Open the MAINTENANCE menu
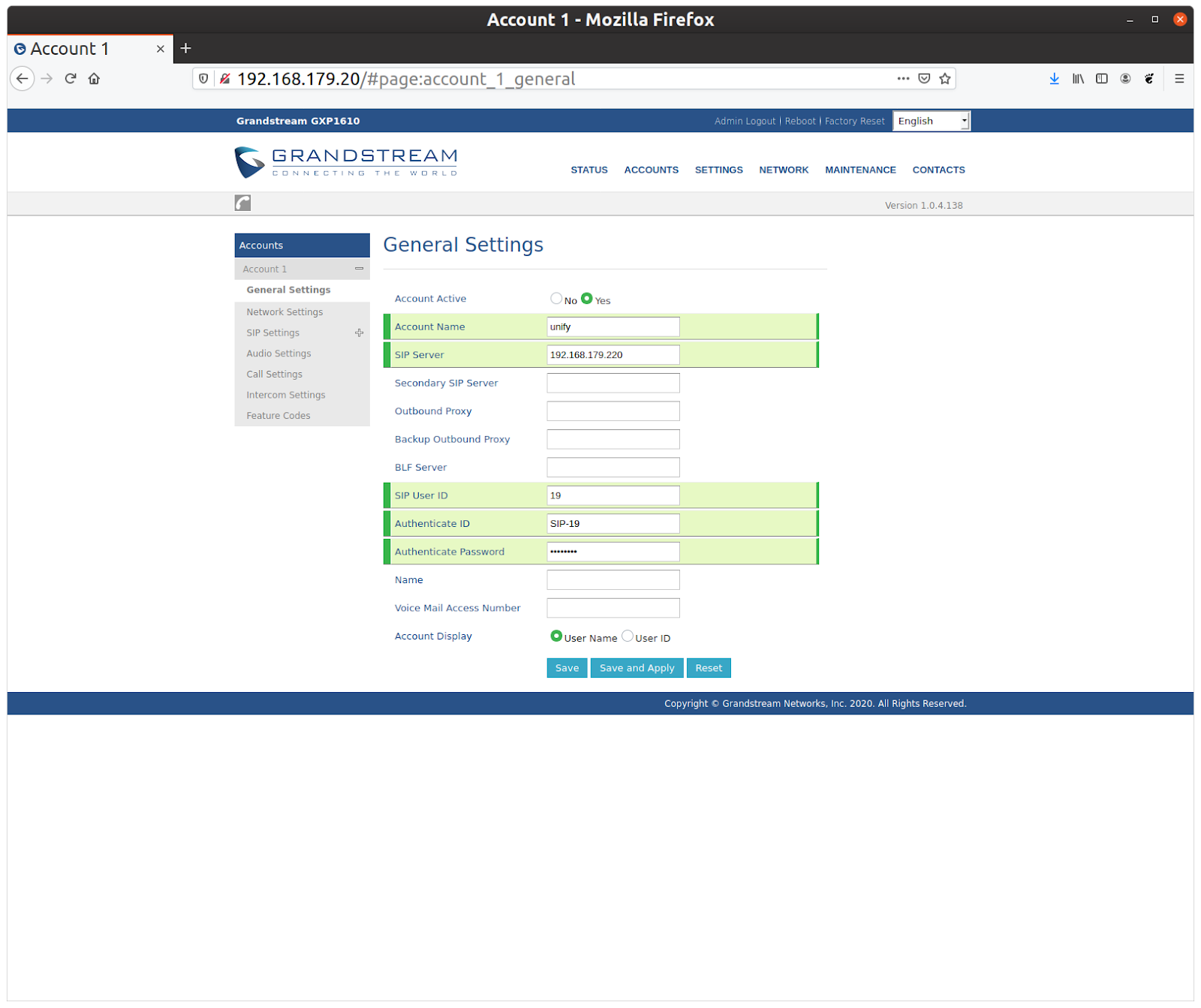 (x=861, y=170)
